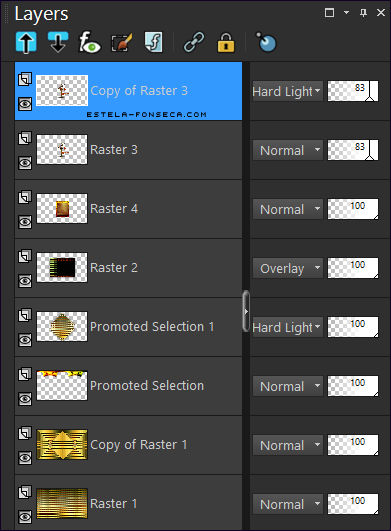Click the Raster 3 opacity slider at 83
391x531 pixels.
pos(353,150)
